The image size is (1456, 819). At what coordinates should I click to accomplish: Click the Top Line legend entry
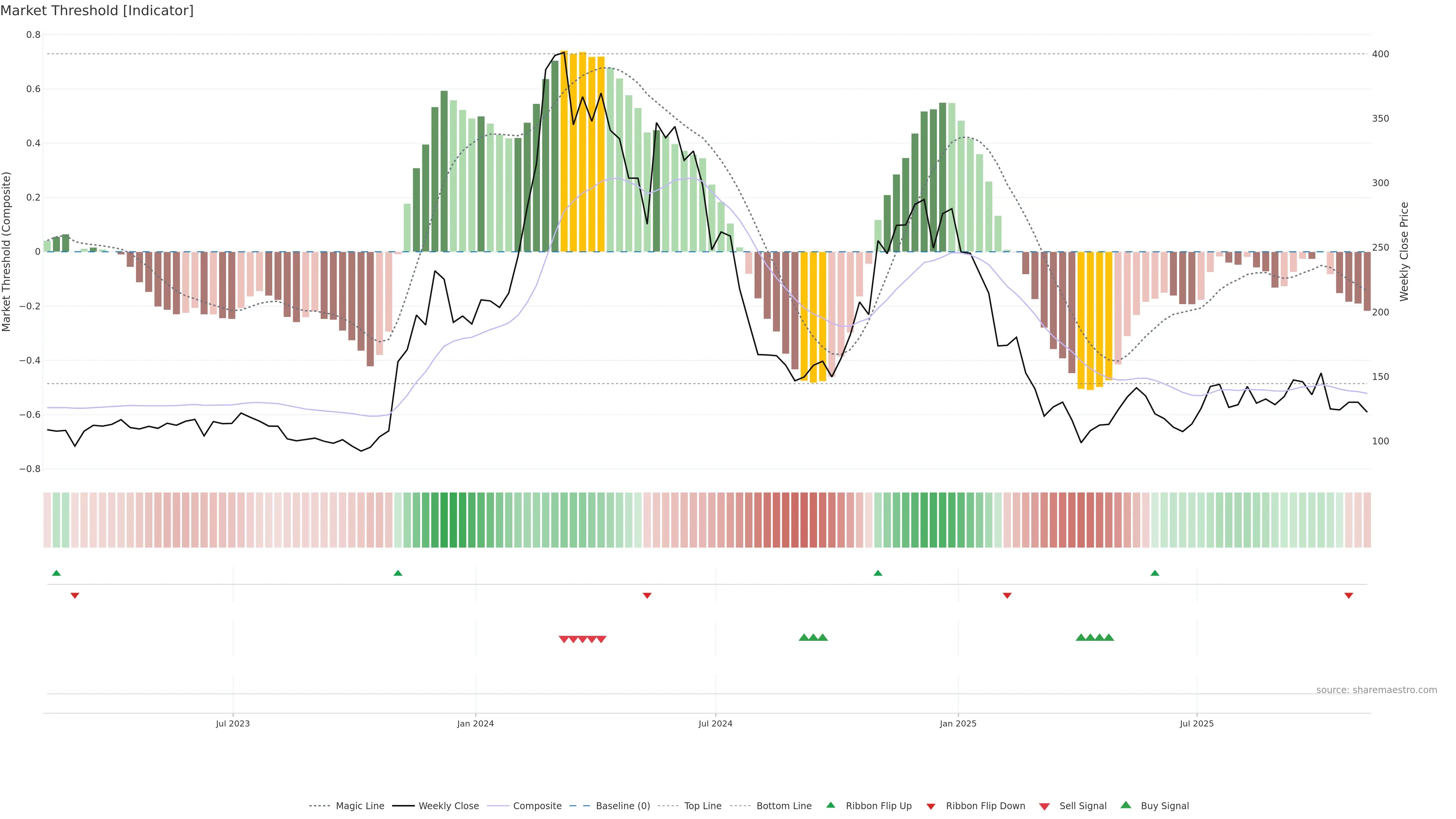tap(703, 806)
